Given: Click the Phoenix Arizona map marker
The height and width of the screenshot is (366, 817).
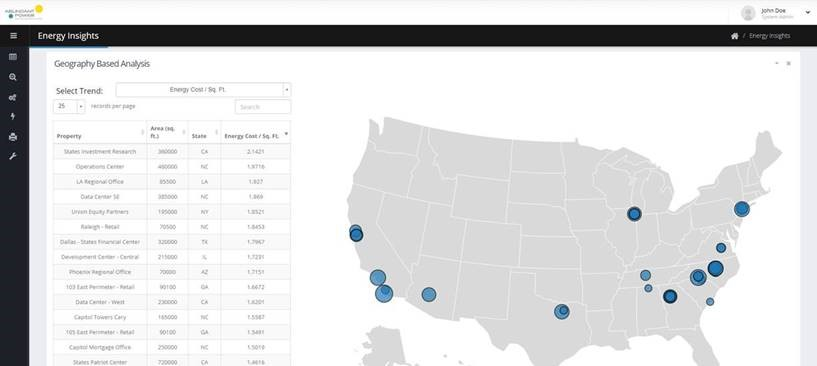Looking at the screenshot, I should coord(429,295).
